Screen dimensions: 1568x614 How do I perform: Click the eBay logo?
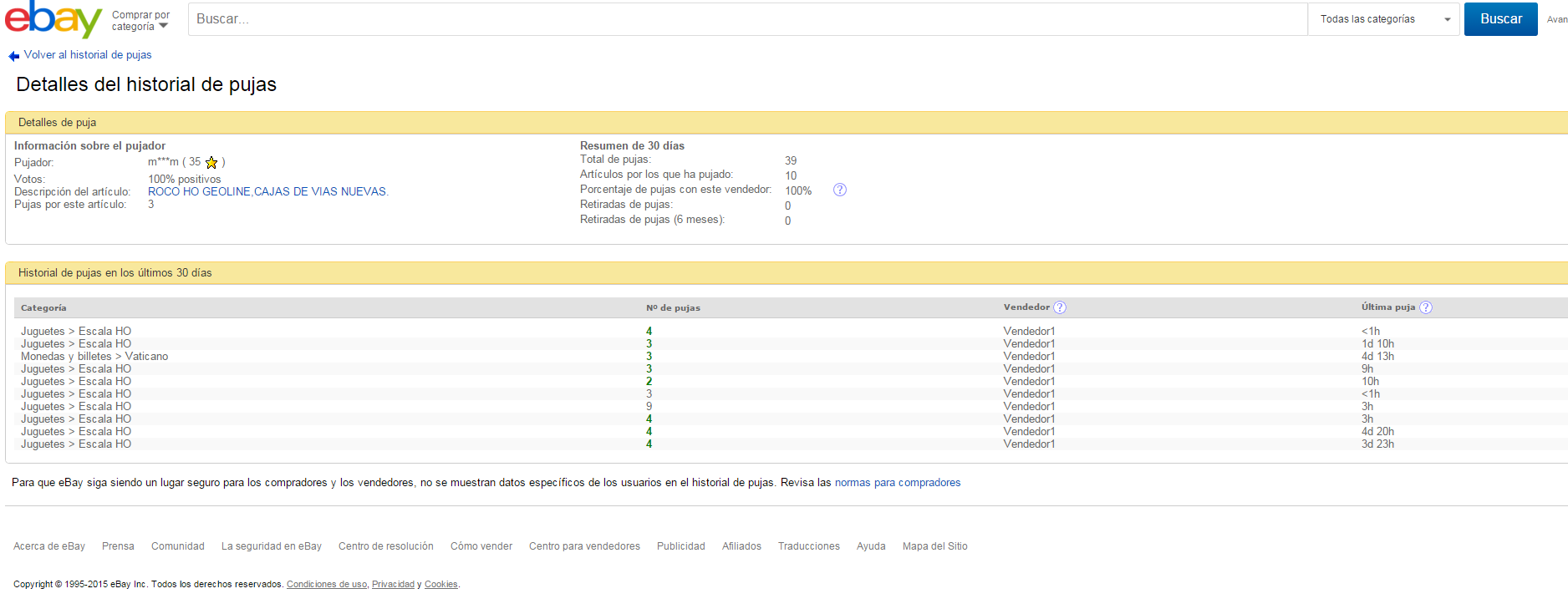pos(53,18)
